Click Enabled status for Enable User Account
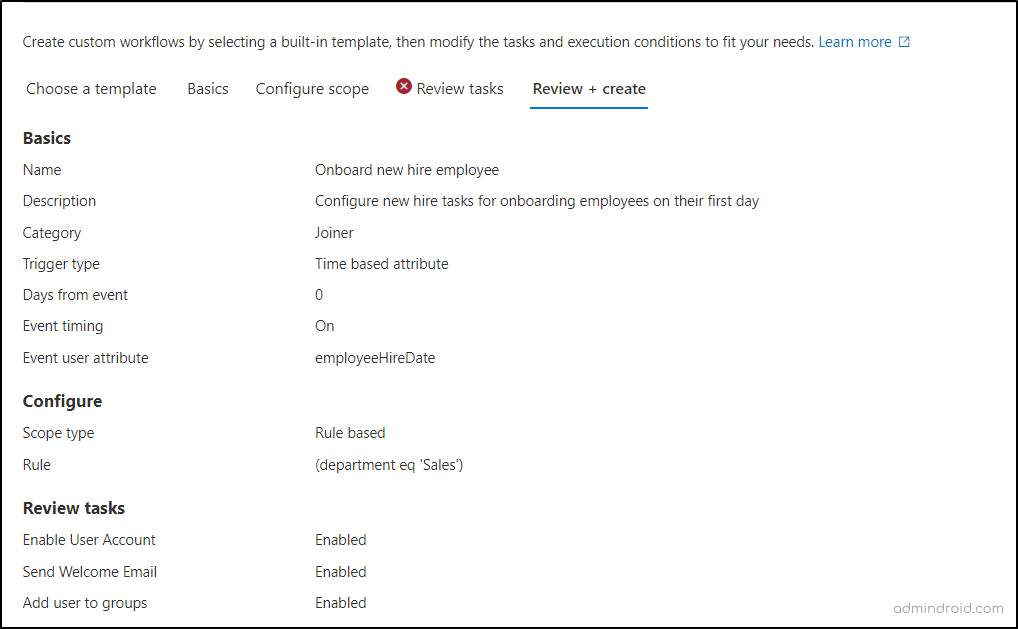 (341, 540)
